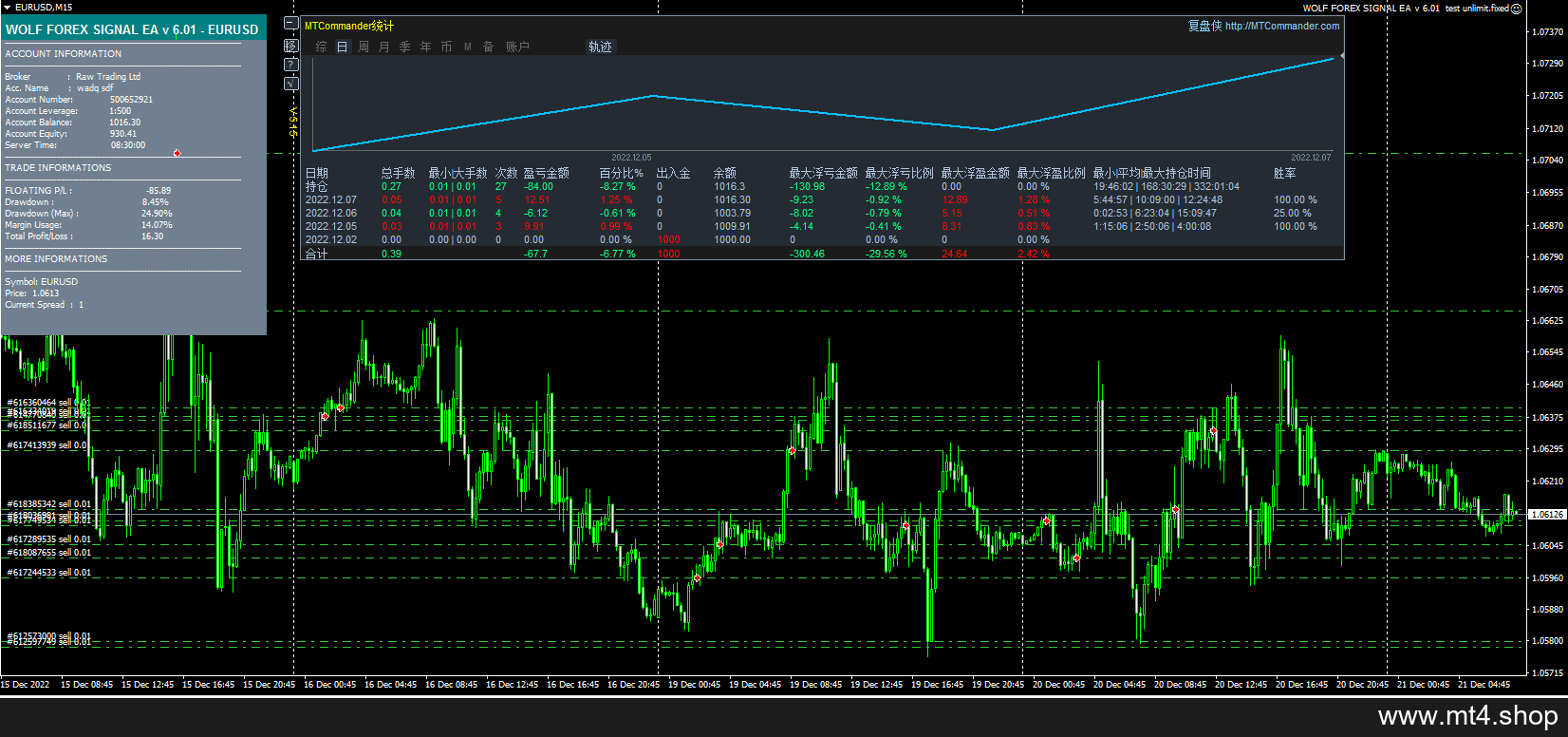This screenshot has height=737, width=1568.
Task: Open the 备 notes tab
Action: (489, 47)
